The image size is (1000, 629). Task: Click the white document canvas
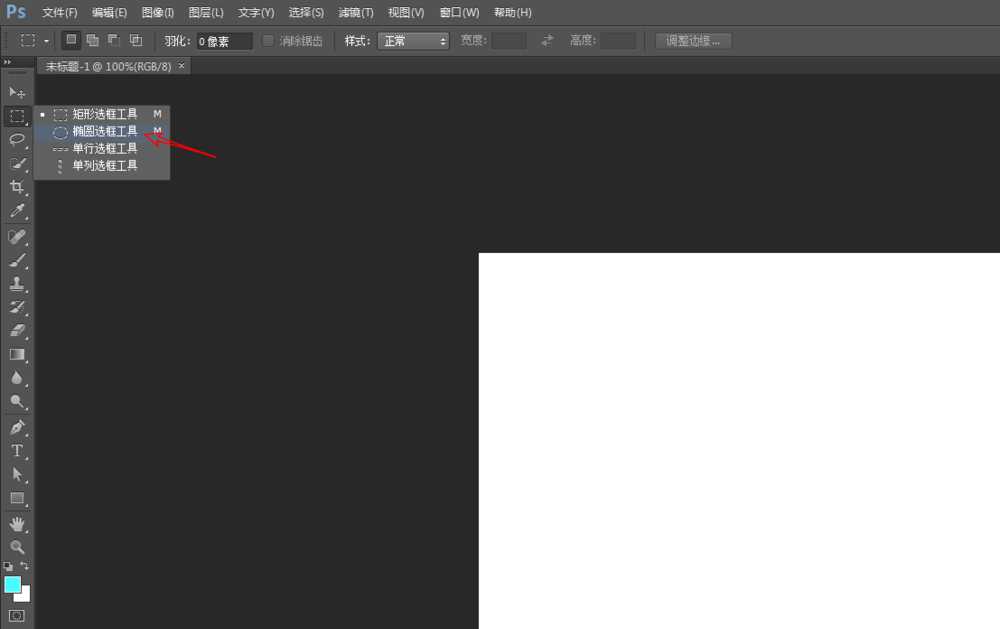tap(739, 441)
